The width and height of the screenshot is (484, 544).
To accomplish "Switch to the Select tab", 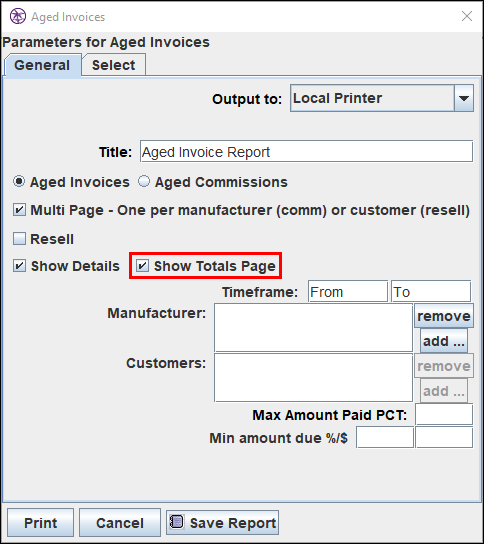I will coord(113,65).
